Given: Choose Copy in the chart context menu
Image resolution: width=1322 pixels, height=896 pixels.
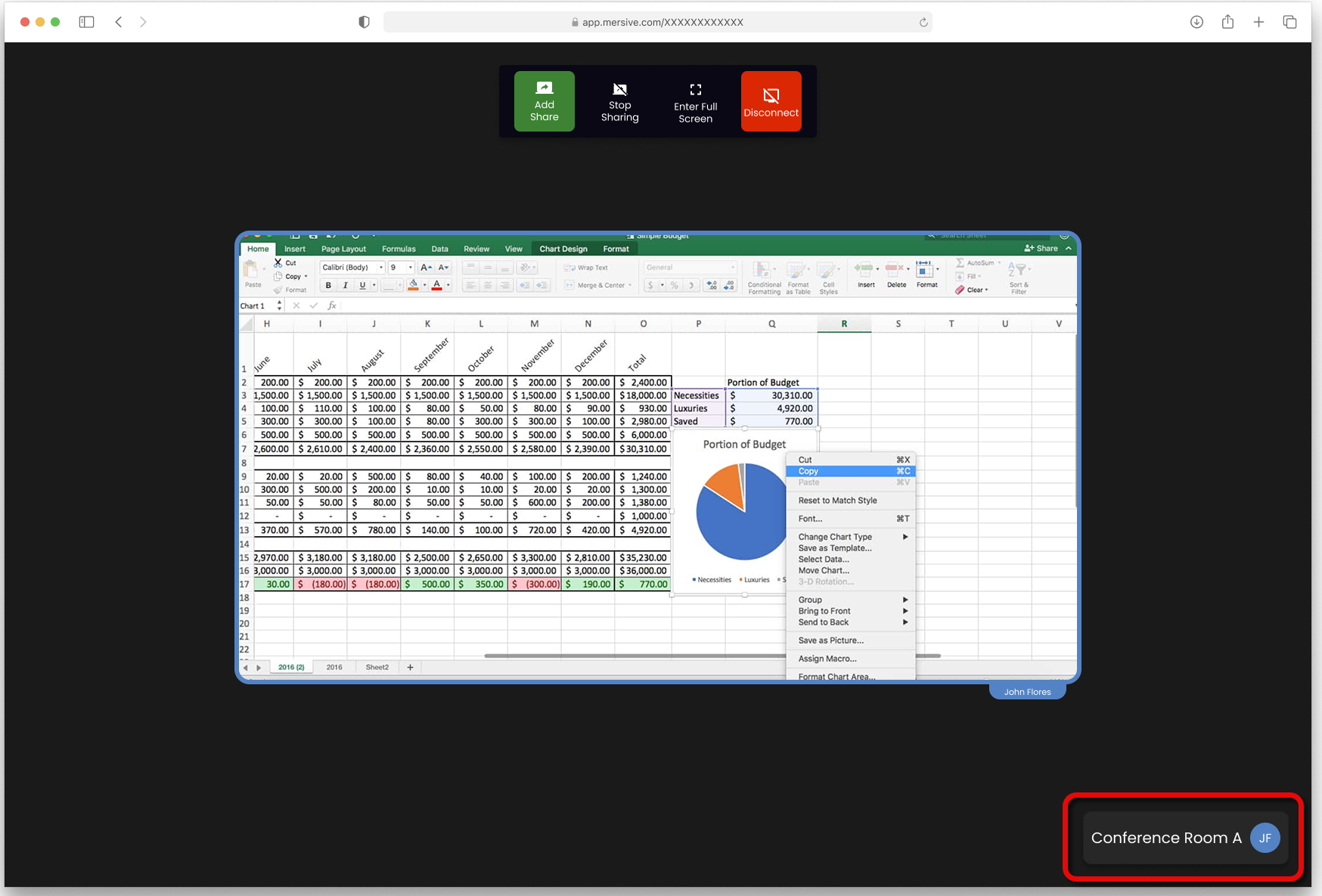Looking at the screenshot, I should [851, 471].
